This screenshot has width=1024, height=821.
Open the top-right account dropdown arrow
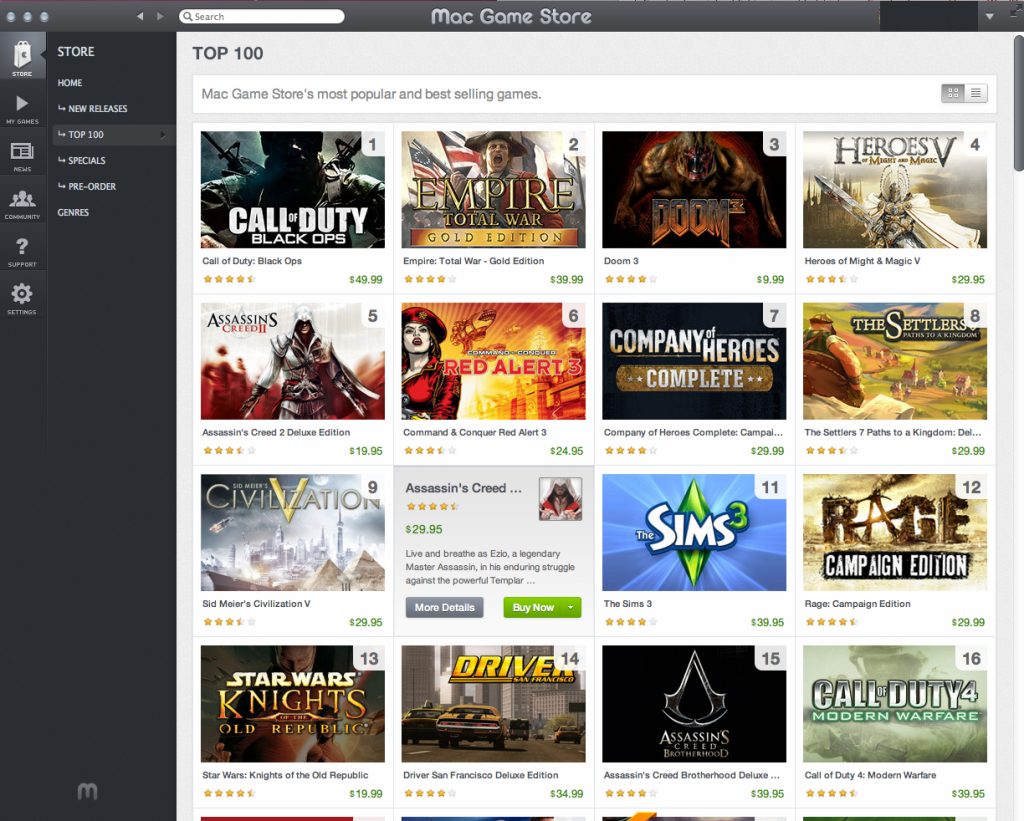(990, 16)
